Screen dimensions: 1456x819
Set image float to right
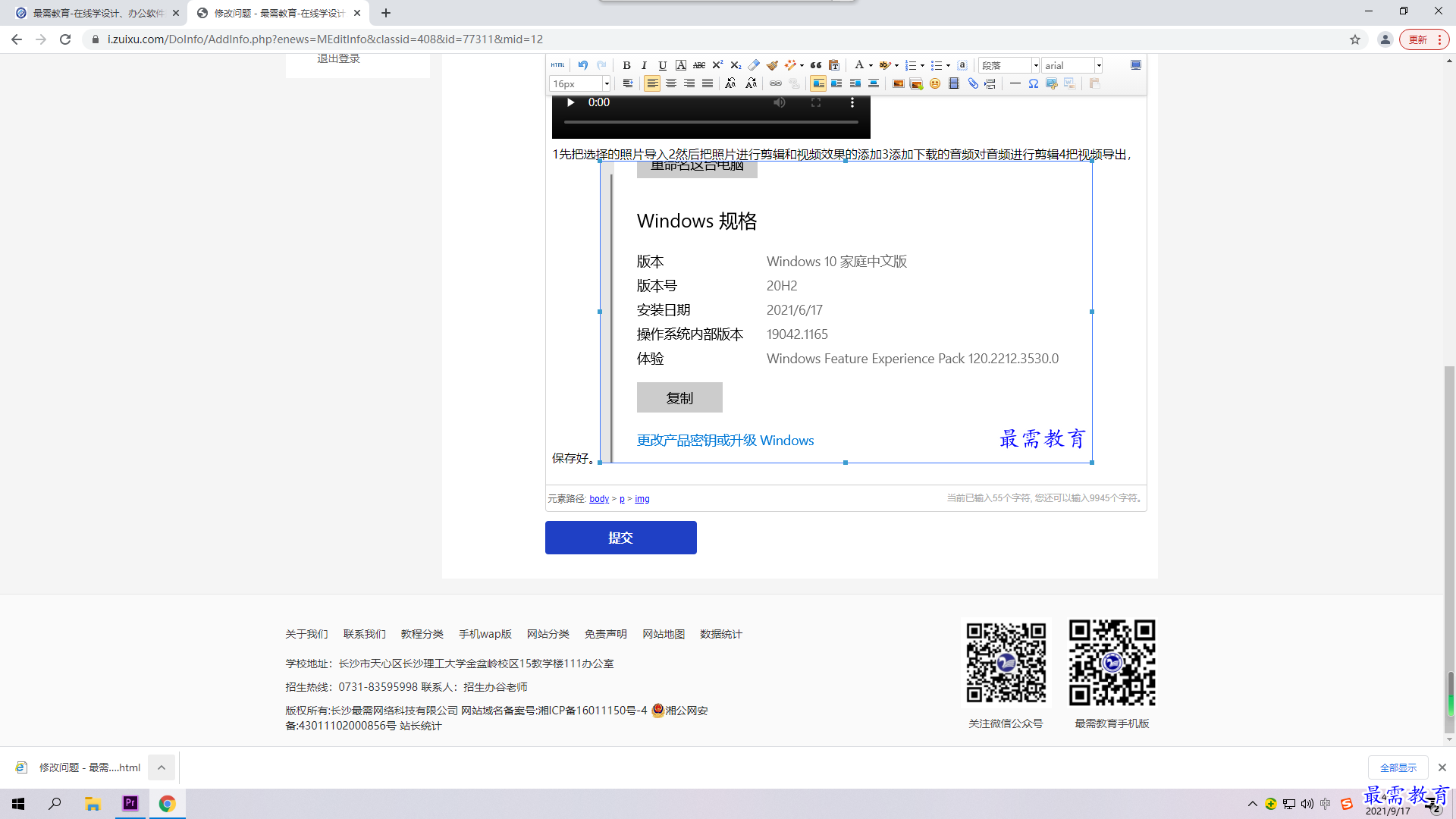click(855, 83)
